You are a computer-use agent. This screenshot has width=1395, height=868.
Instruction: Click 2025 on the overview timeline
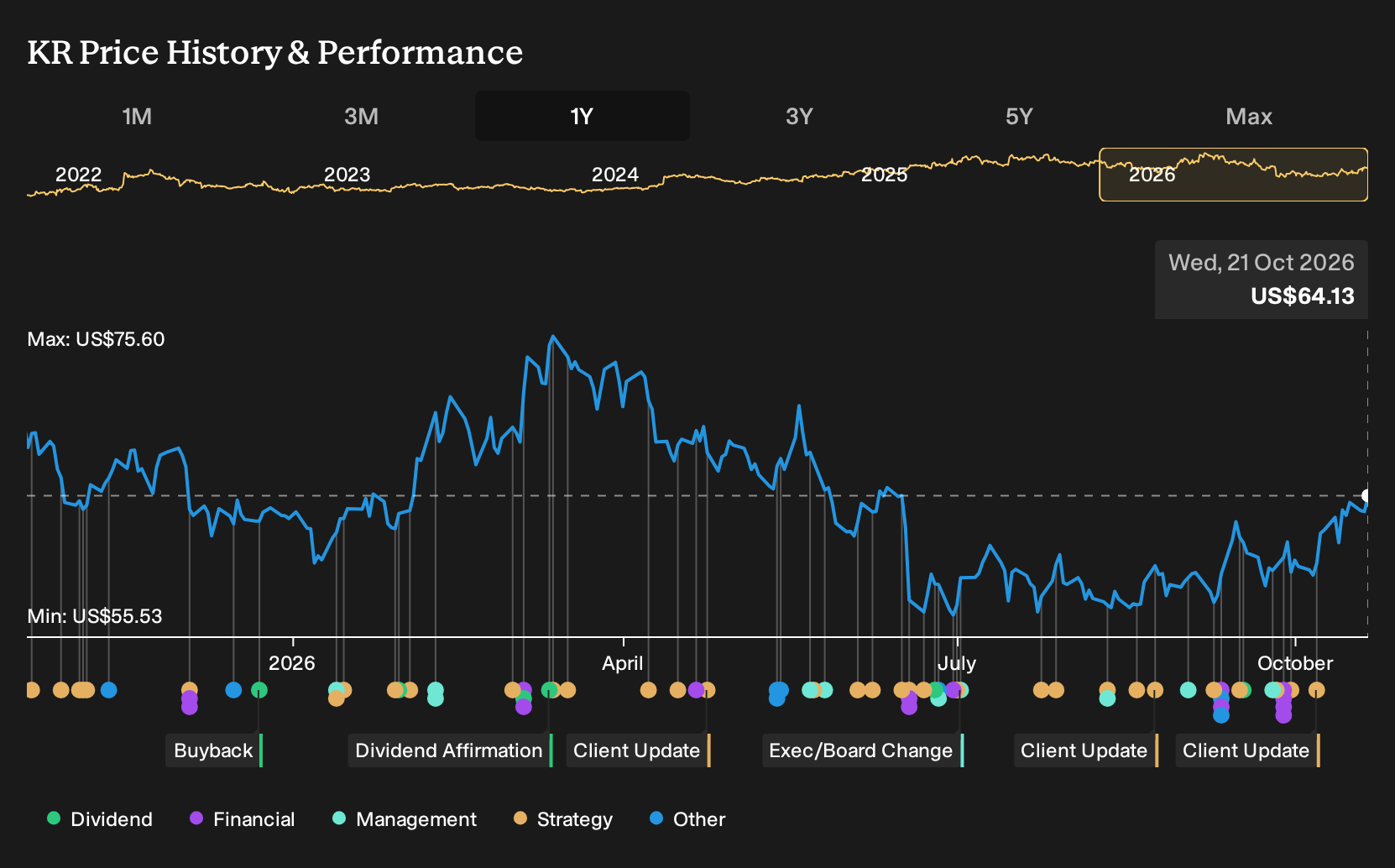click(x=885, y=175)
